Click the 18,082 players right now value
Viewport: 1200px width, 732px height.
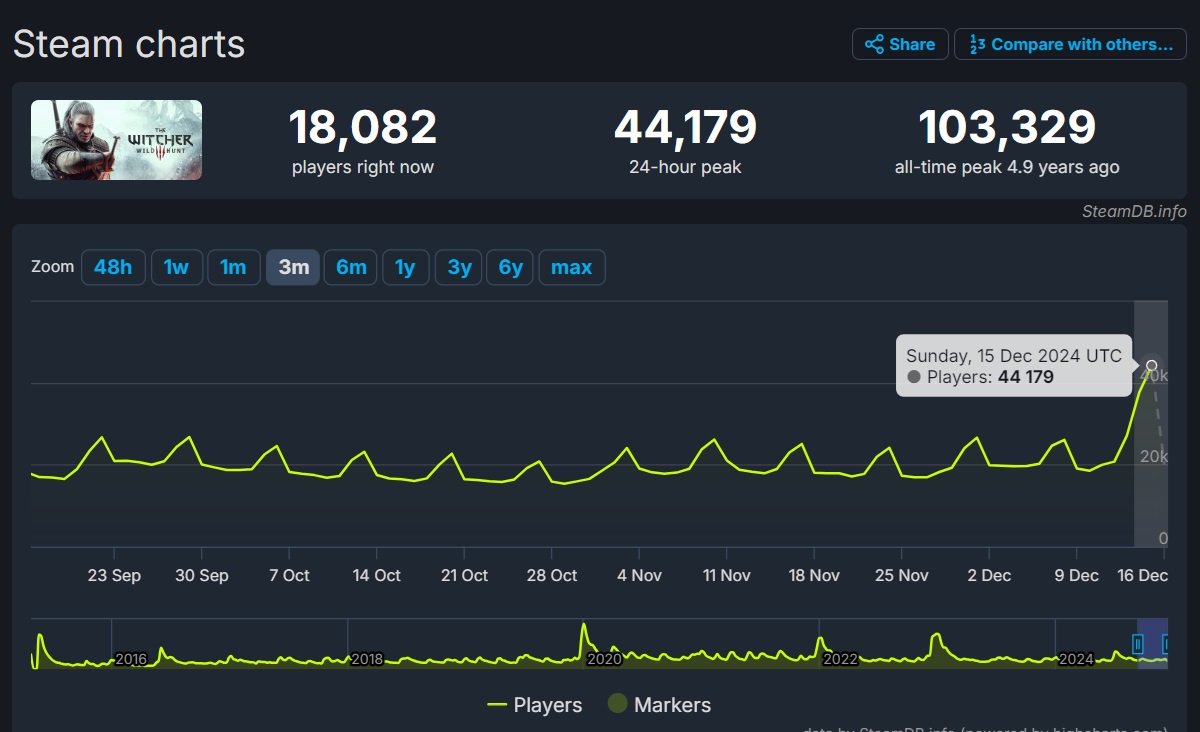(x=363, y=128)
